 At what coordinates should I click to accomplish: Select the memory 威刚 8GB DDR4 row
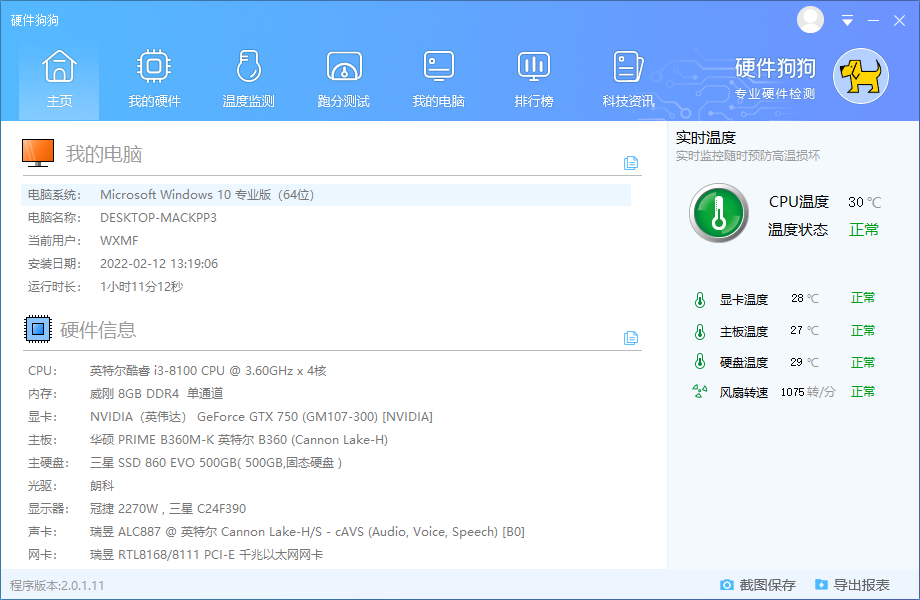[x=126, y=394]
